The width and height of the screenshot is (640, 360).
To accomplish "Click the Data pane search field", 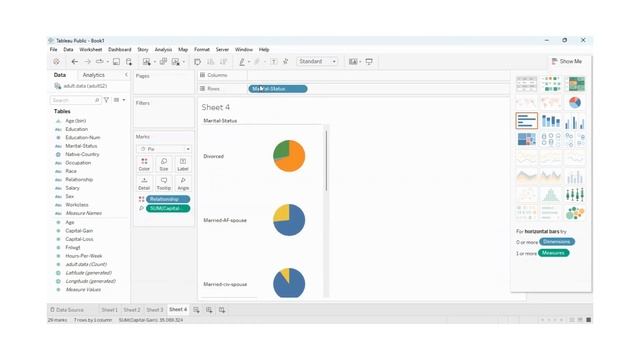I will (x=76, y=100).
